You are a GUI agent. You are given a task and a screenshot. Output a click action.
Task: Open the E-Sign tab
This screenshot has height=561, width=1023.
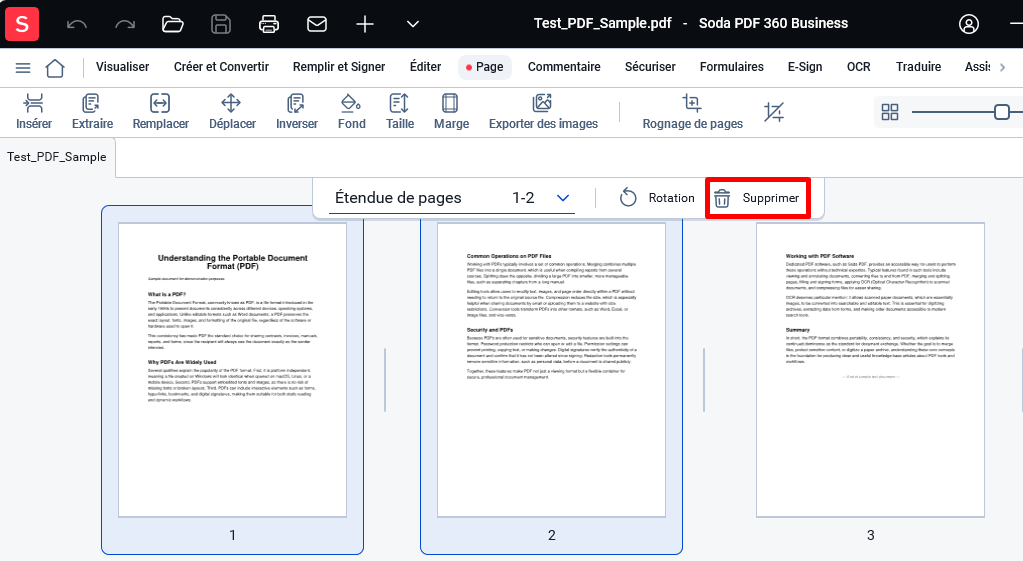click(x=804, y=67)
